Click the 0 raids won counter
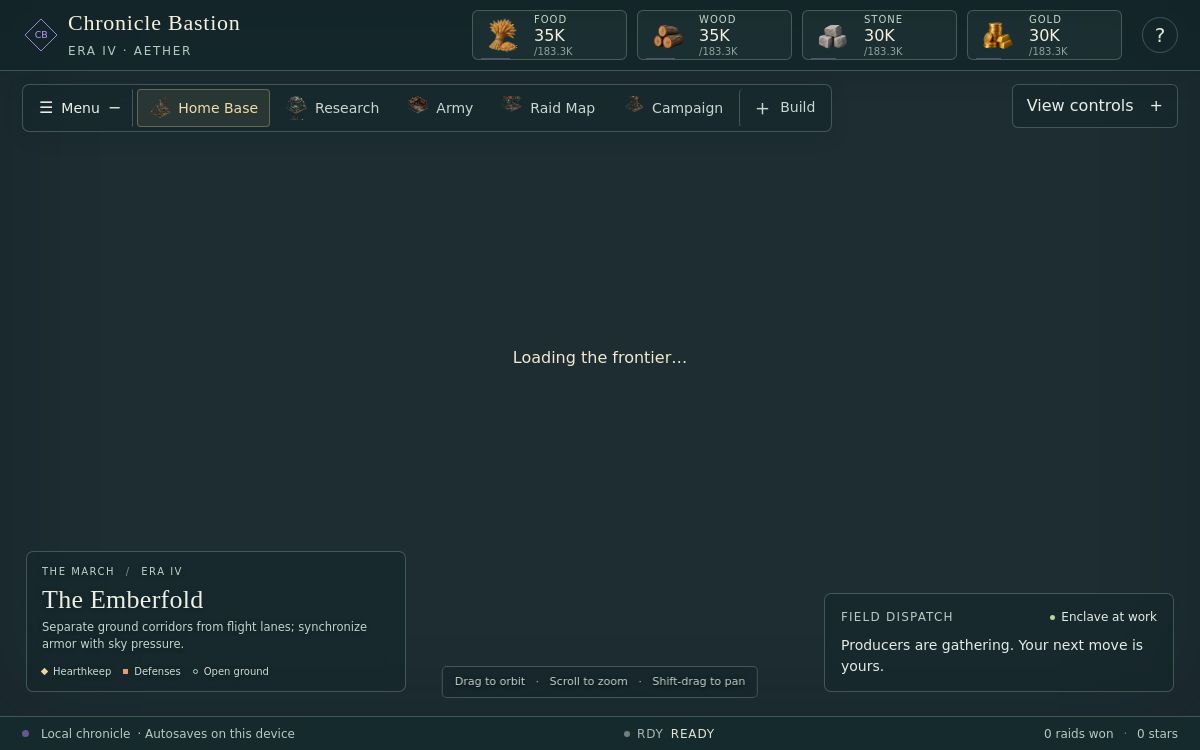 coord(1078,734)
